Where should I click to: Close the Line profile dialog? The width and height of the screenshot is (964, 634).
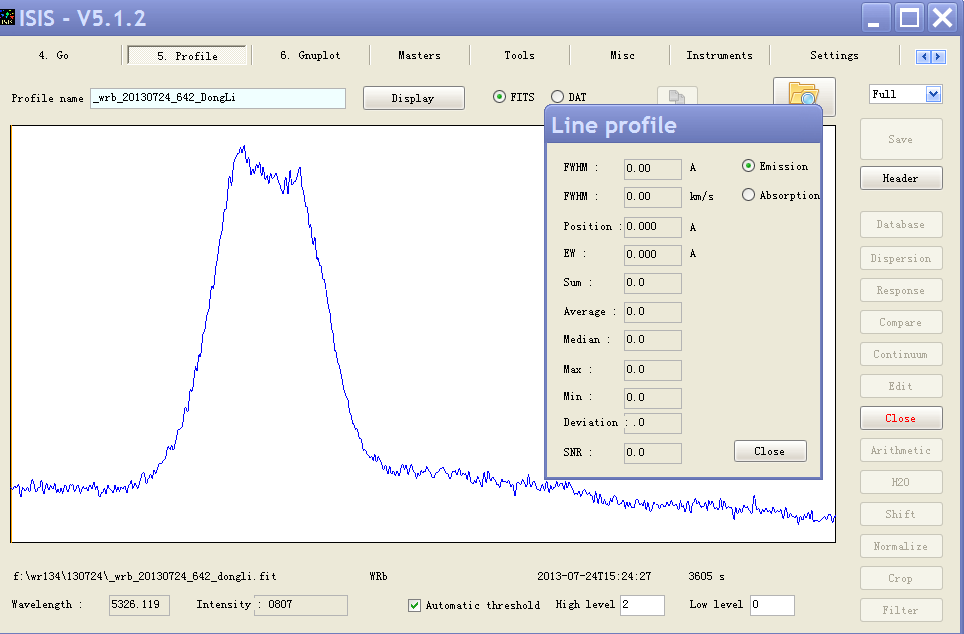coord(769,451)
